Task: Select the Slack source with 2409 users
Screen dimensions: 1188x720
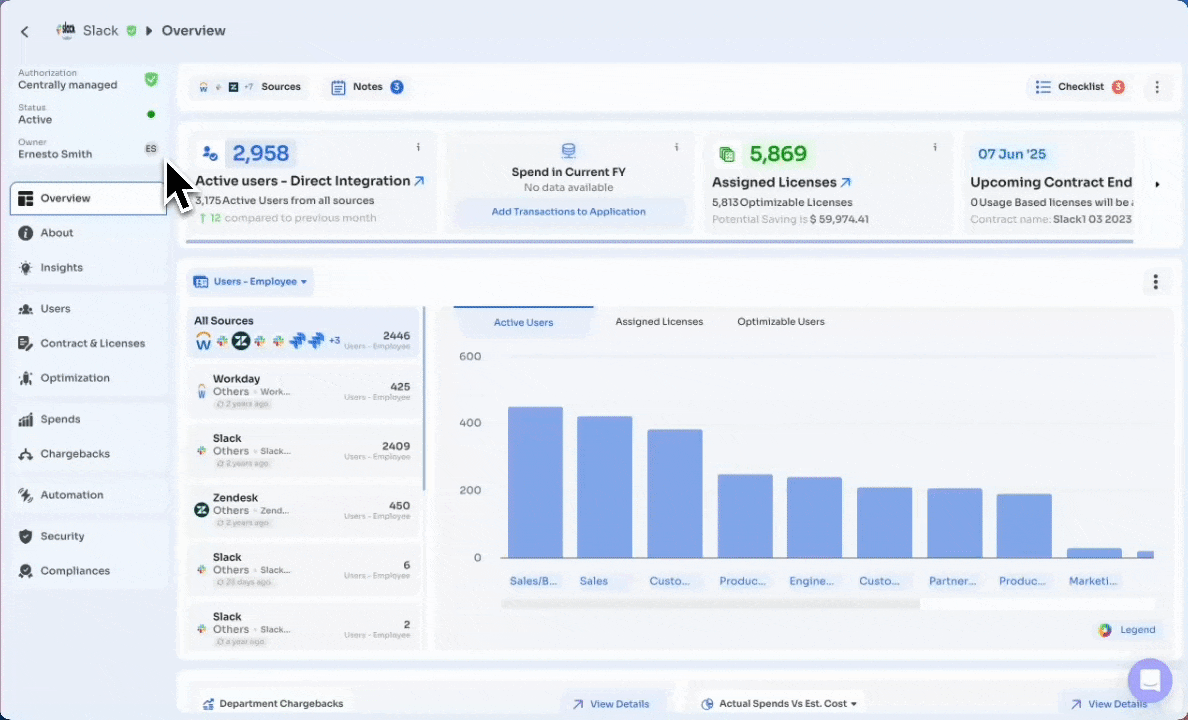Action: (303, 450)
